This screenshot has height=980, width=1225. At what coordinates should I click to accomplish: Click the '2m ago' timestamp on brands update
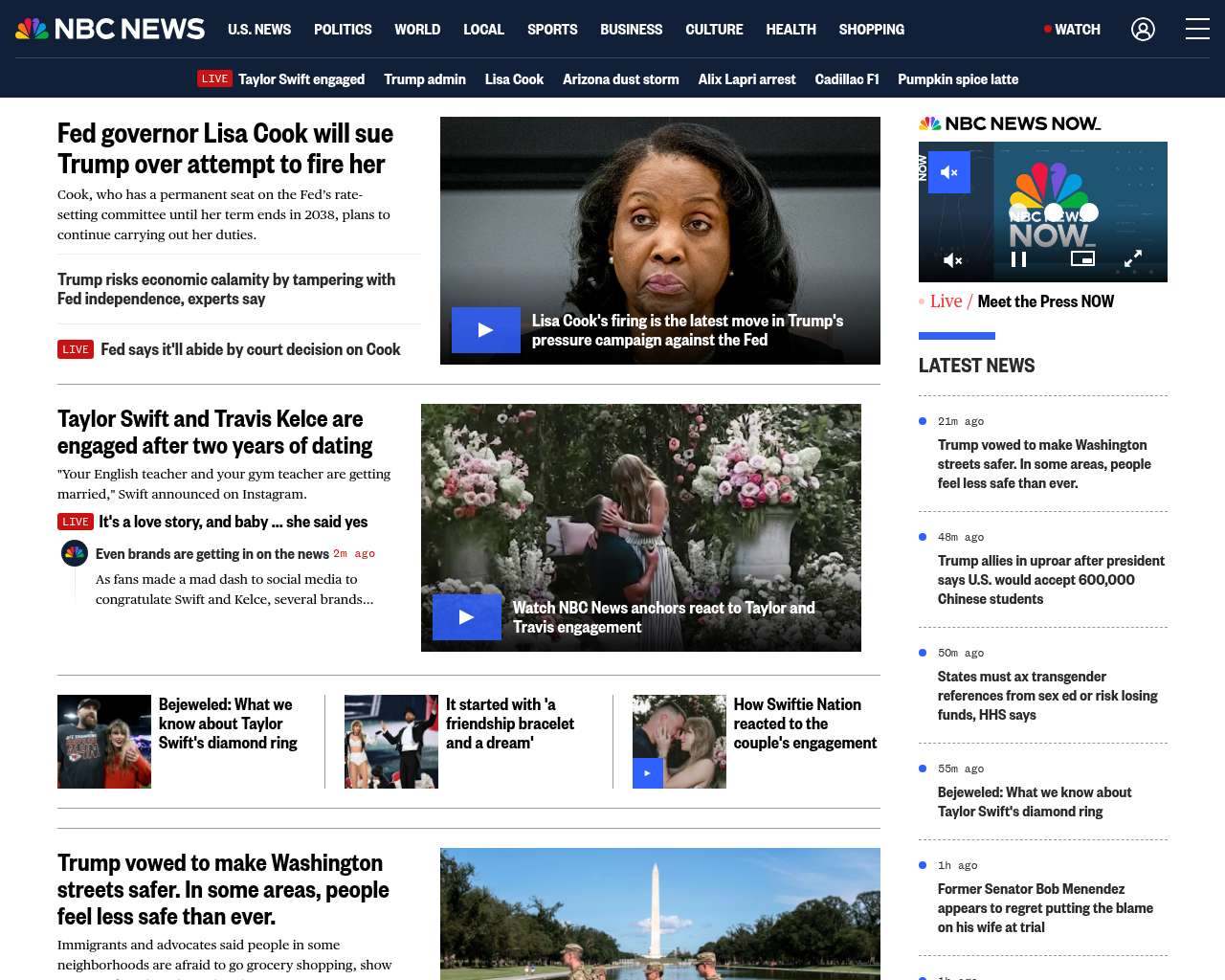[x=354, y=554]
